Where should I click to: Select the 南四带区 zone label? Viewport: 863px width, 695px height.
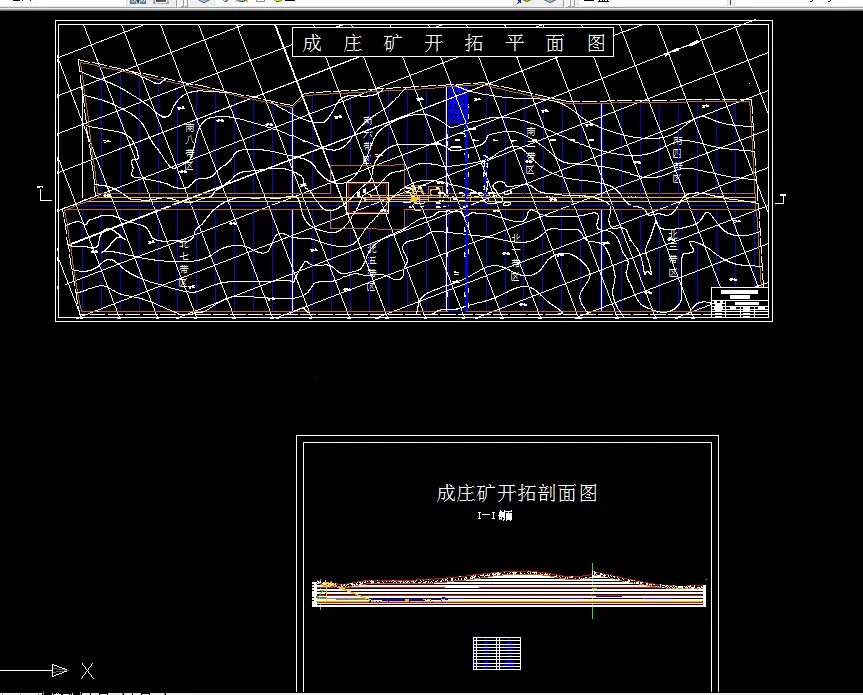coord(677,160)
